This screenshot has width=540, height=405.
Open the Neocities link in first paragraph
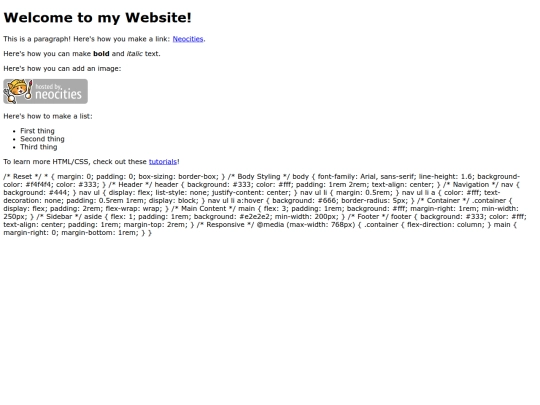click(188, 39)
